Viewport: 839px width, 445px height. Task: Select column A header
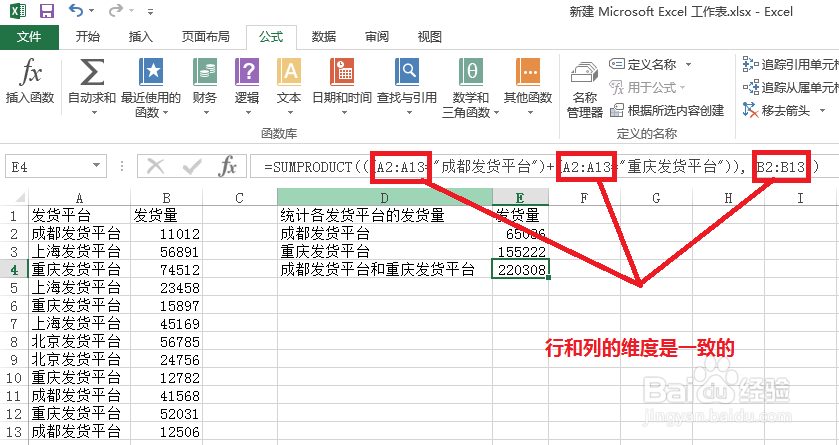pos(79,198)
